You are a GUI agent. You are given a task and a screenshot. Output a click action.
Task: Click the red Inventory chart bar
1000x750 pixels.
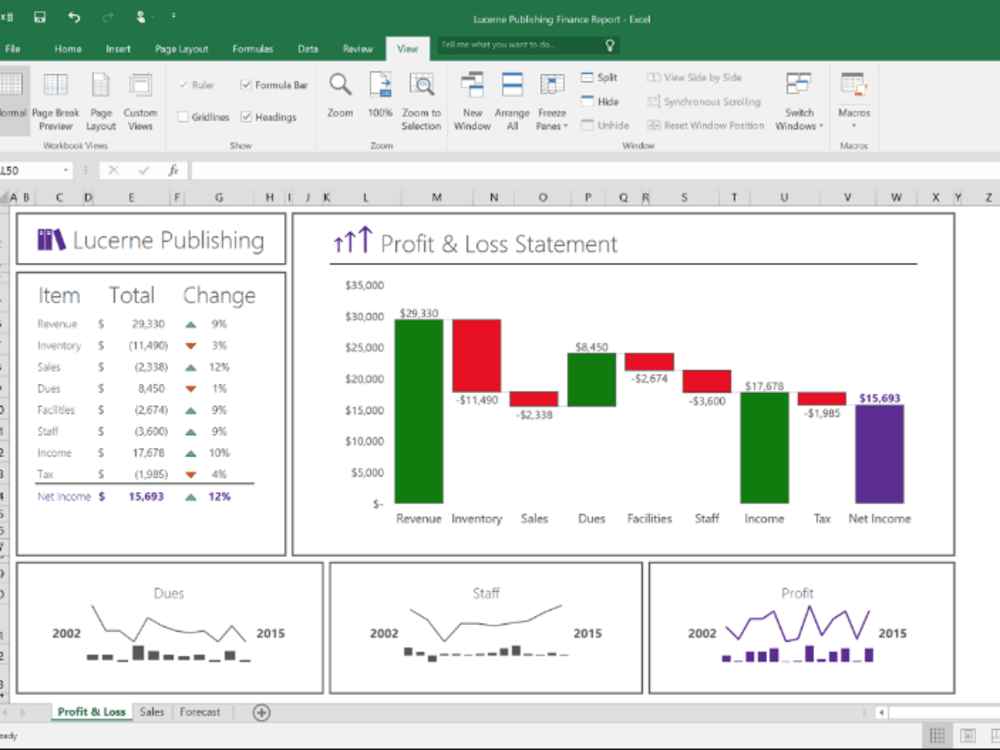(x=476, y=356)
